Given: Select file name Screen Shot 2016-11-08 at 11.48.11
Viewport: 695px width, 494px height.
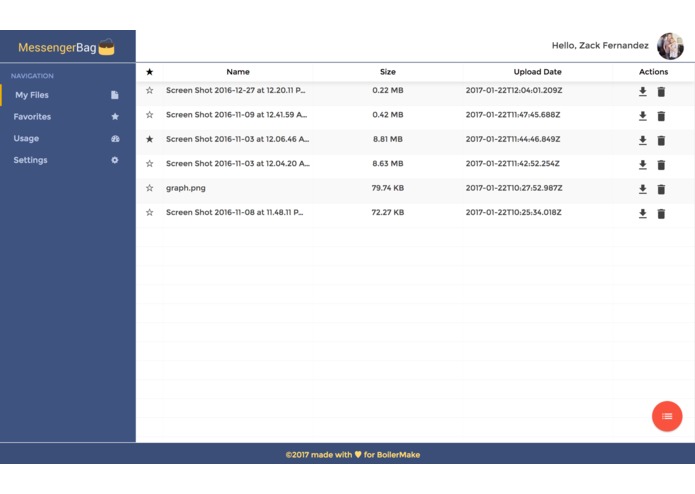Looking at the screenshot, I should click(234, 212).
